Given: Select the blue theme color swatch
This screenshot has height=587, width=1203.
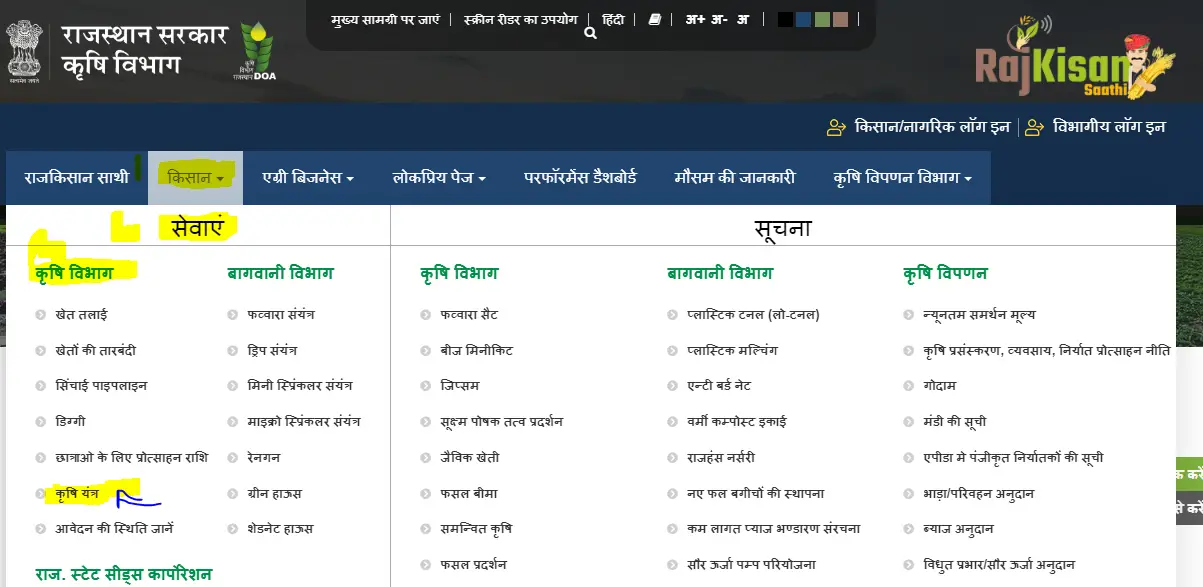Looking at the screenshot, I should [803, 19].
